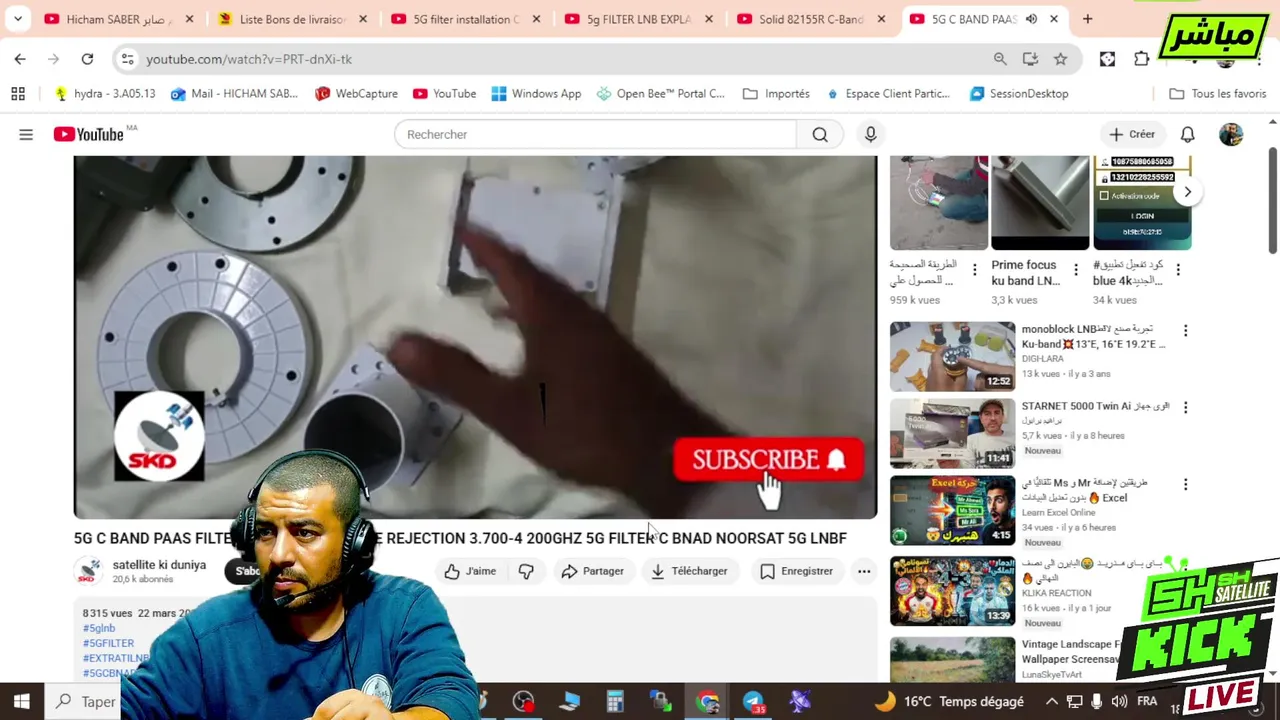Open the Windows App bookmark
This screenshot has width=1280, height=720.
point(536,93)
